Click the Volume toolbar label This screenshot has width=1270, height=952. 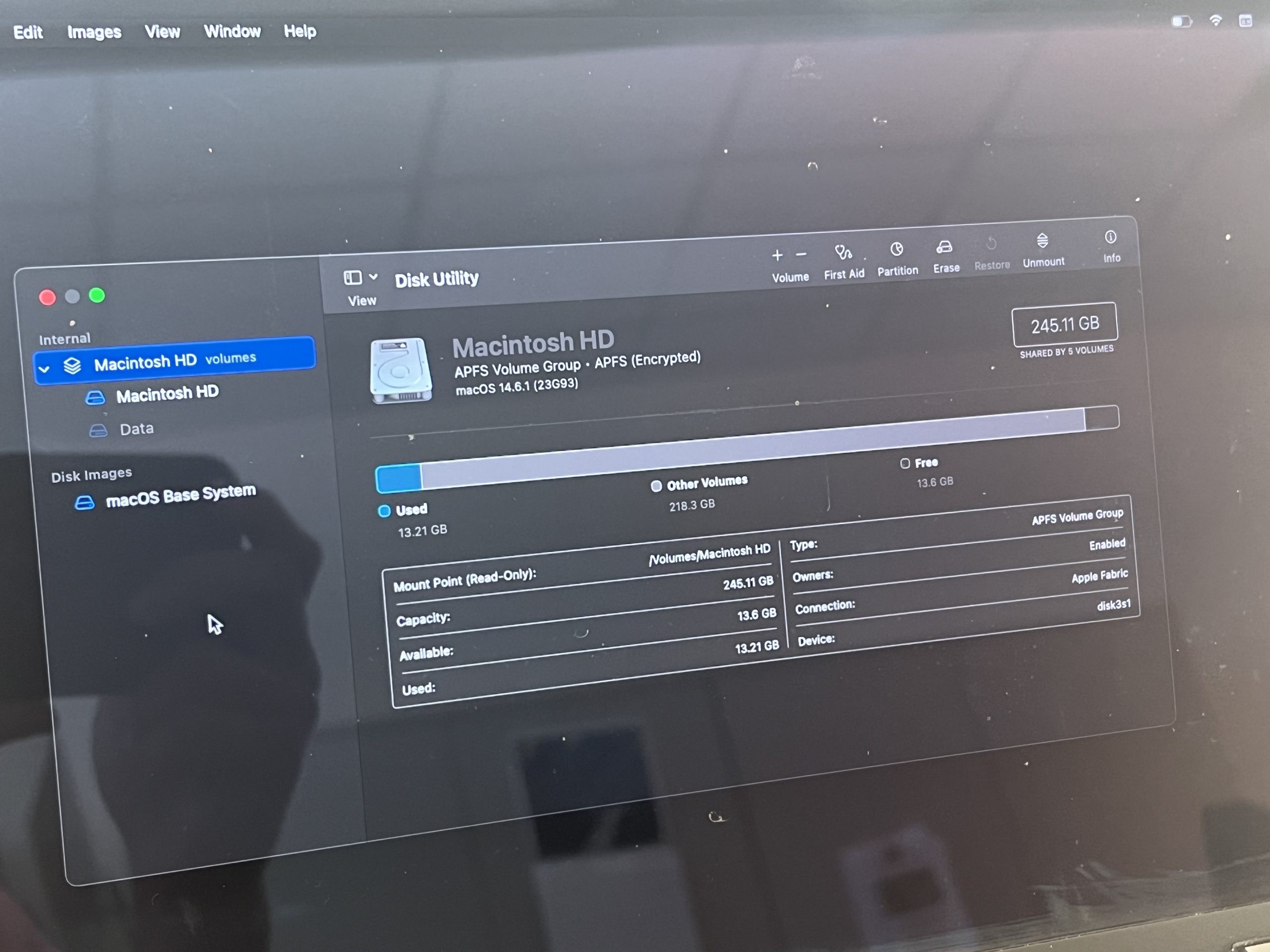pyautogui.click(x=790, y=277)
